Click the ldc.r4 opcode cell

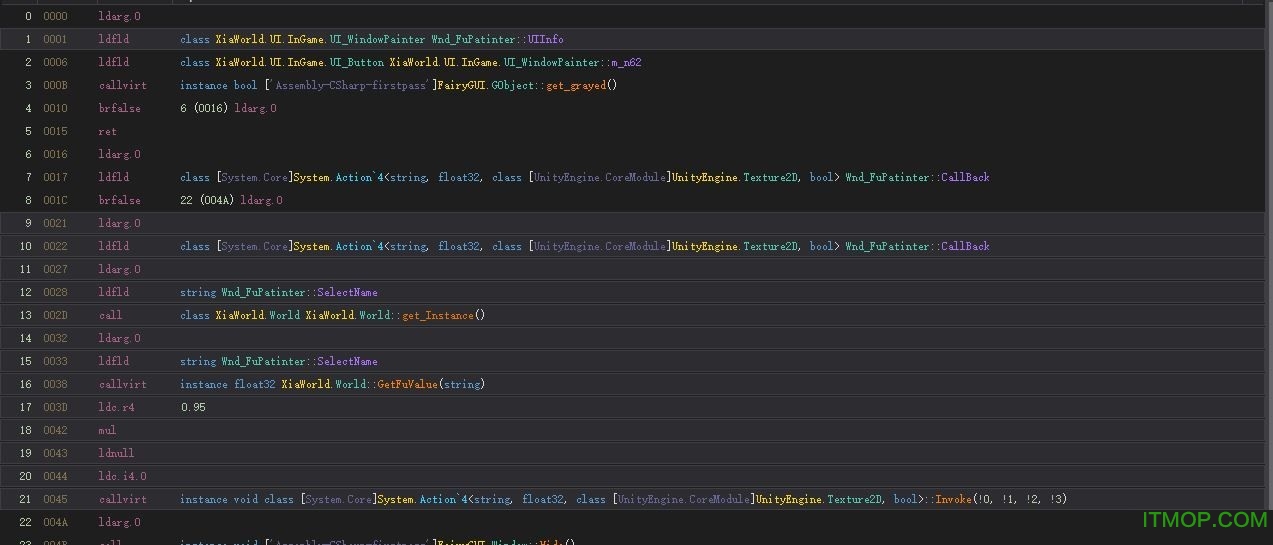(x=116, y=407)
